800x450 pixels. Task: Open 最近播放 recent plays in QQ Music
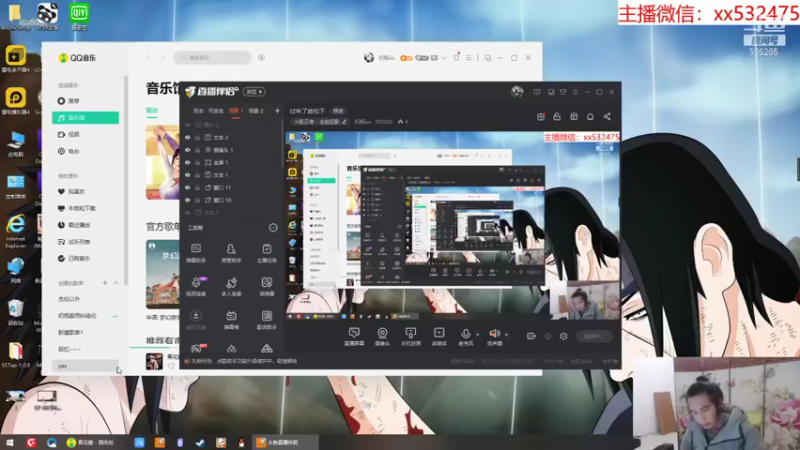[x=85, y=225]
